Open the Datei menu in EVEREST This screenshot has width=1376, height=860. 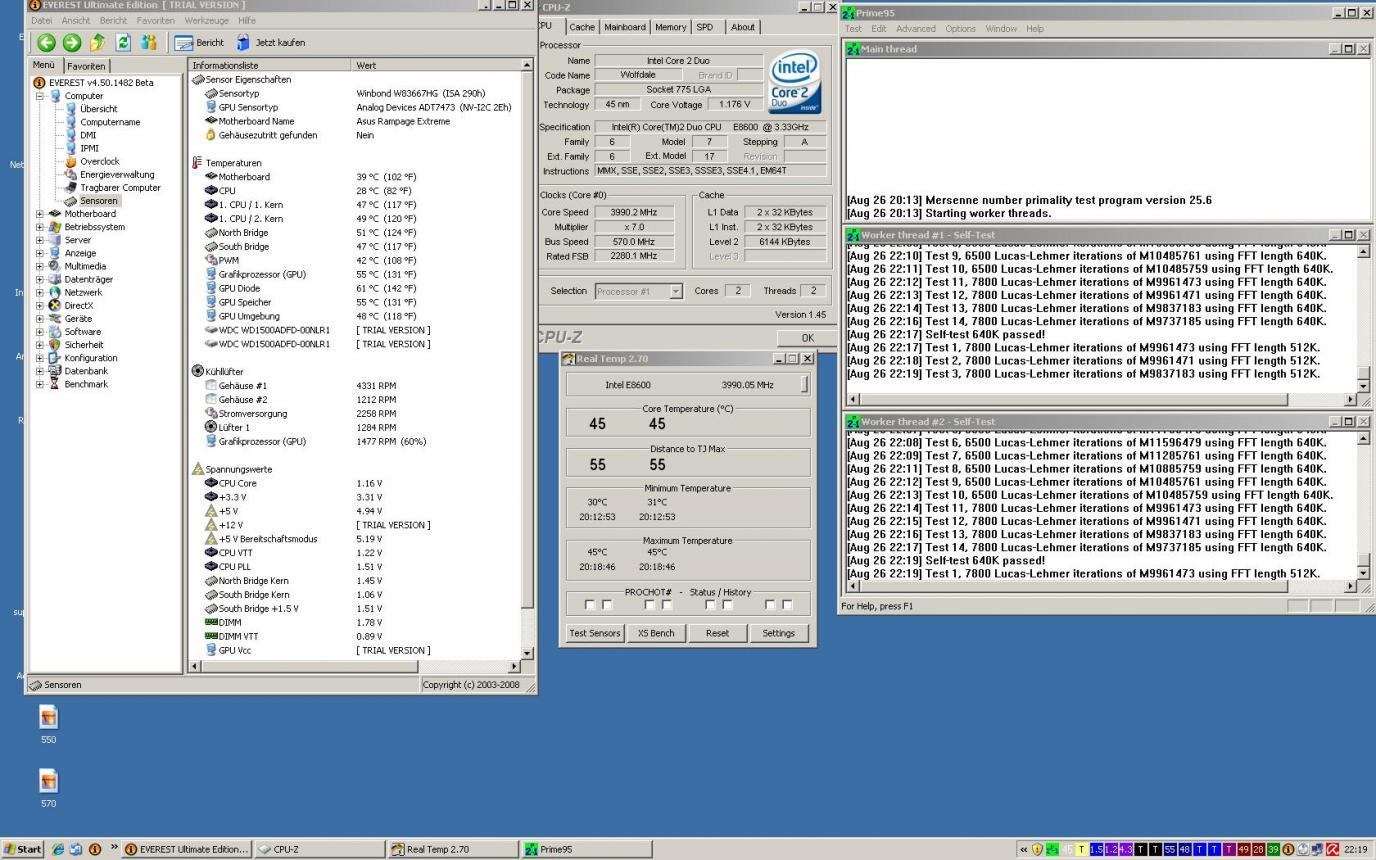(41, 20)
